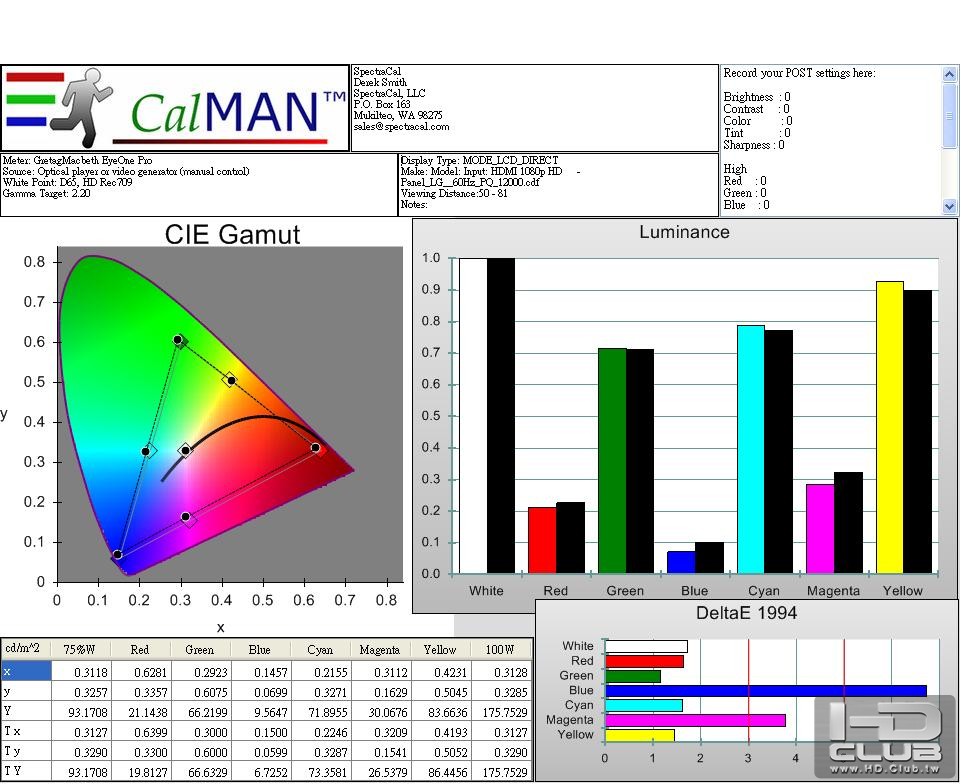Click the down arrow of the POST settings scrollbar
Image resolution: width=961 pixels, height=784 pixels.
949,207
